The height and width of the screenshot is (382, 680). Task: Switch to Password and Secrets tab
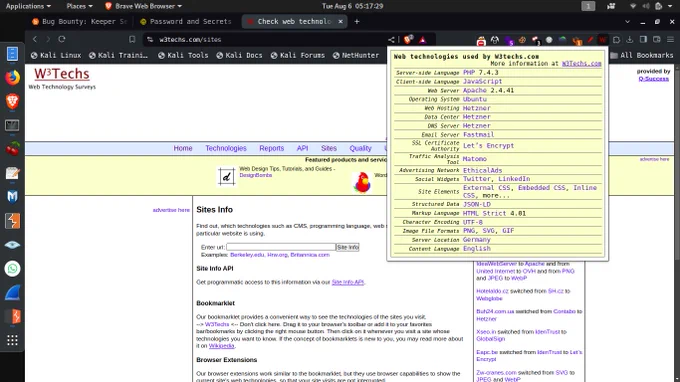coord(186,21)
